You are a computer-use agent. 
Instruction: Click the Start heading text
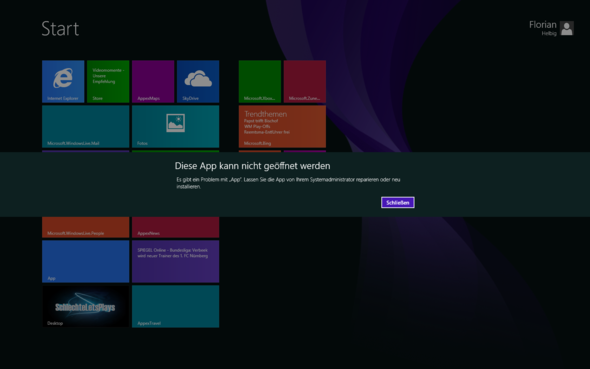coord(60,29)
